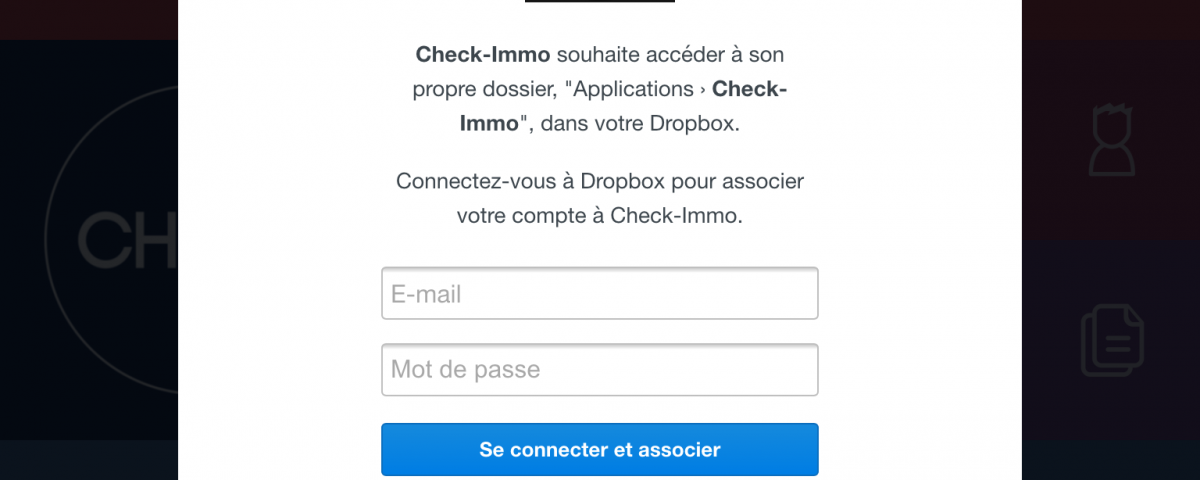The height and width of the screenshot is (480, 1200).
Task: Click the chevron separator after Applications
Action: pyautogui.click(x=702, y=89)
